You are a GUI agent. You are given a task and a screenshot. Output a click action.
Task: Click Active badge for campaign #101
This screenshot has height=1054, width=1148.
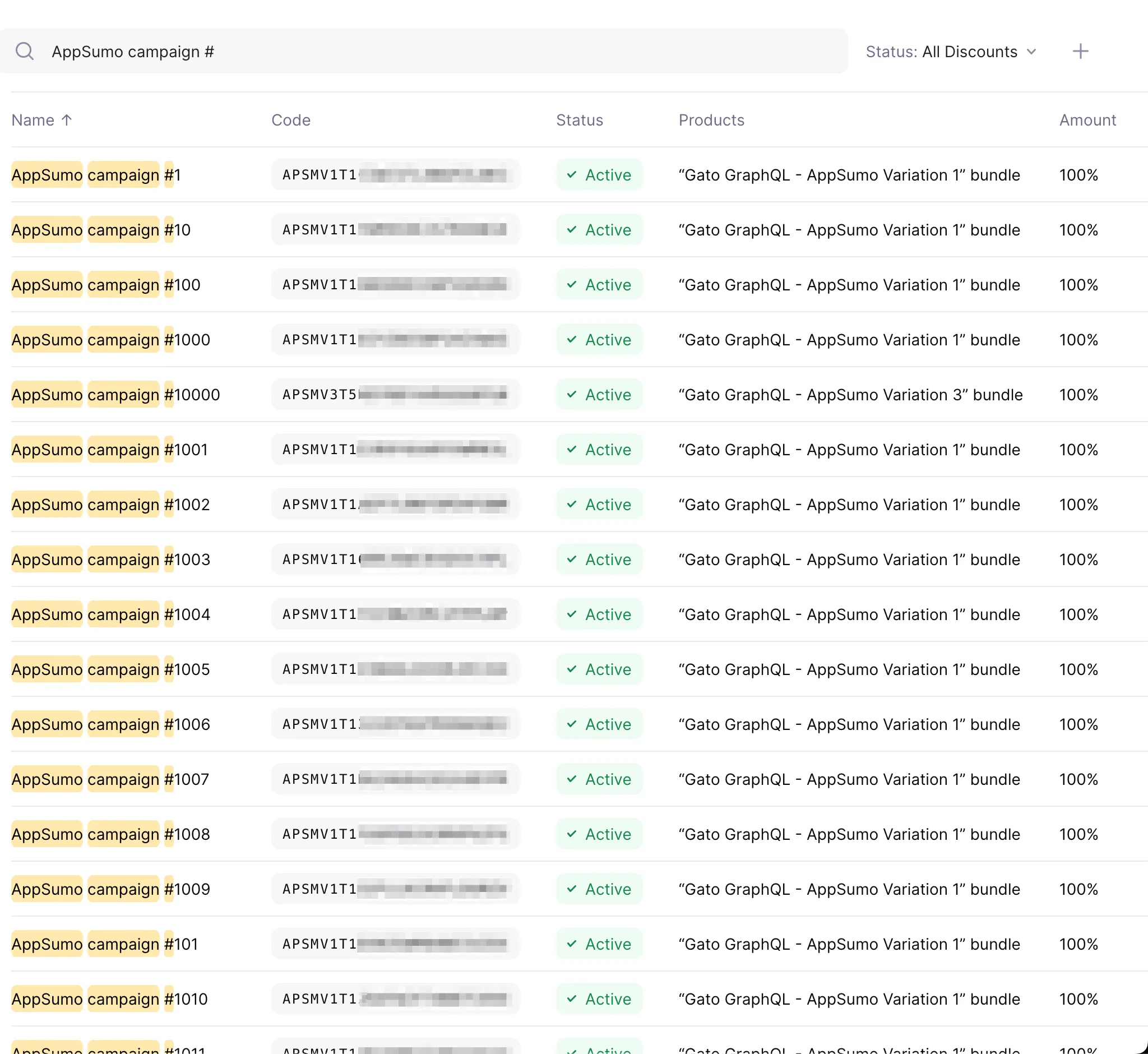(x=599, y=944)
